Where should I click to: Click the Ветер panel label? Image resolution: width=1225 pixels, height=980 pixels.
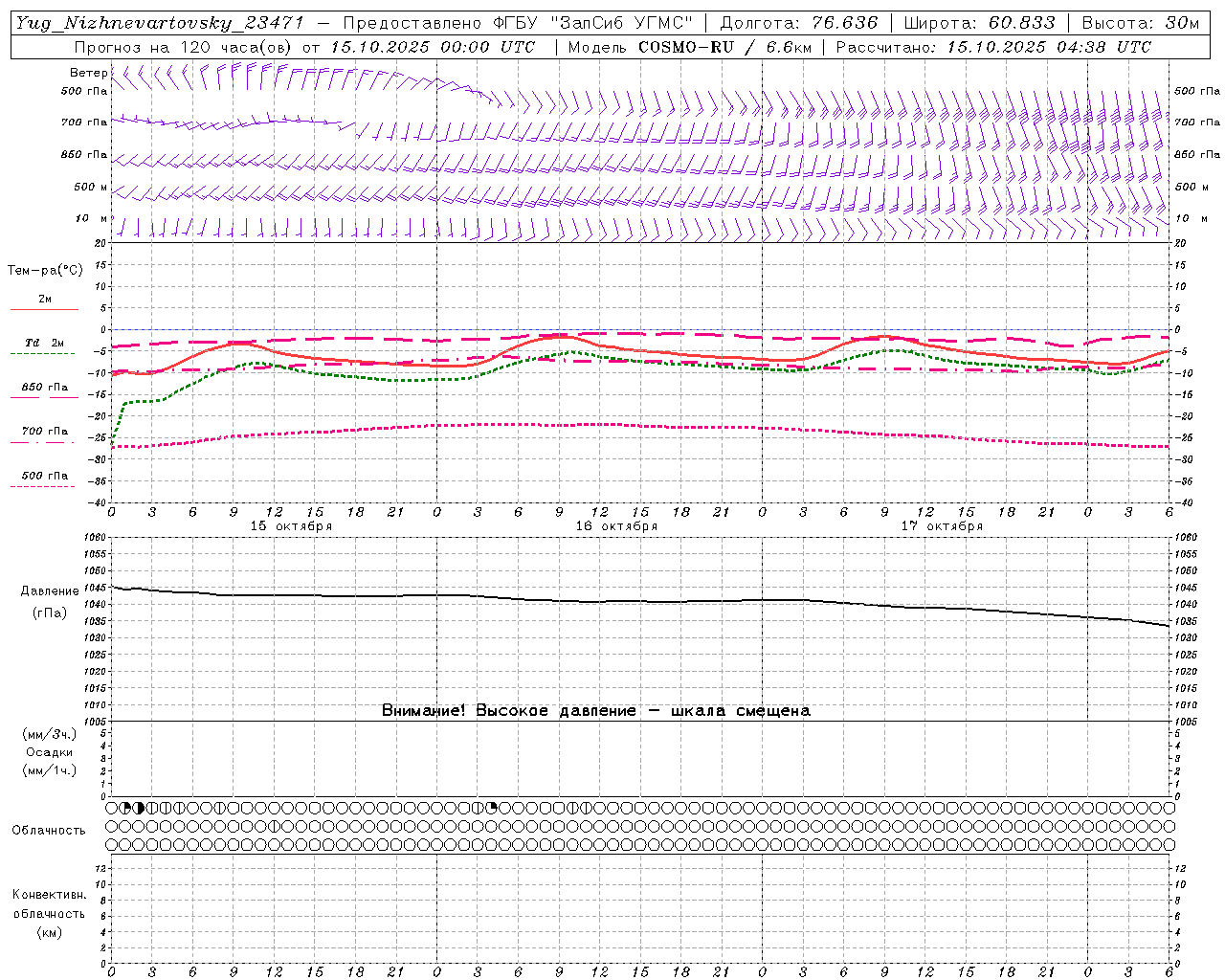pos(88,73)
